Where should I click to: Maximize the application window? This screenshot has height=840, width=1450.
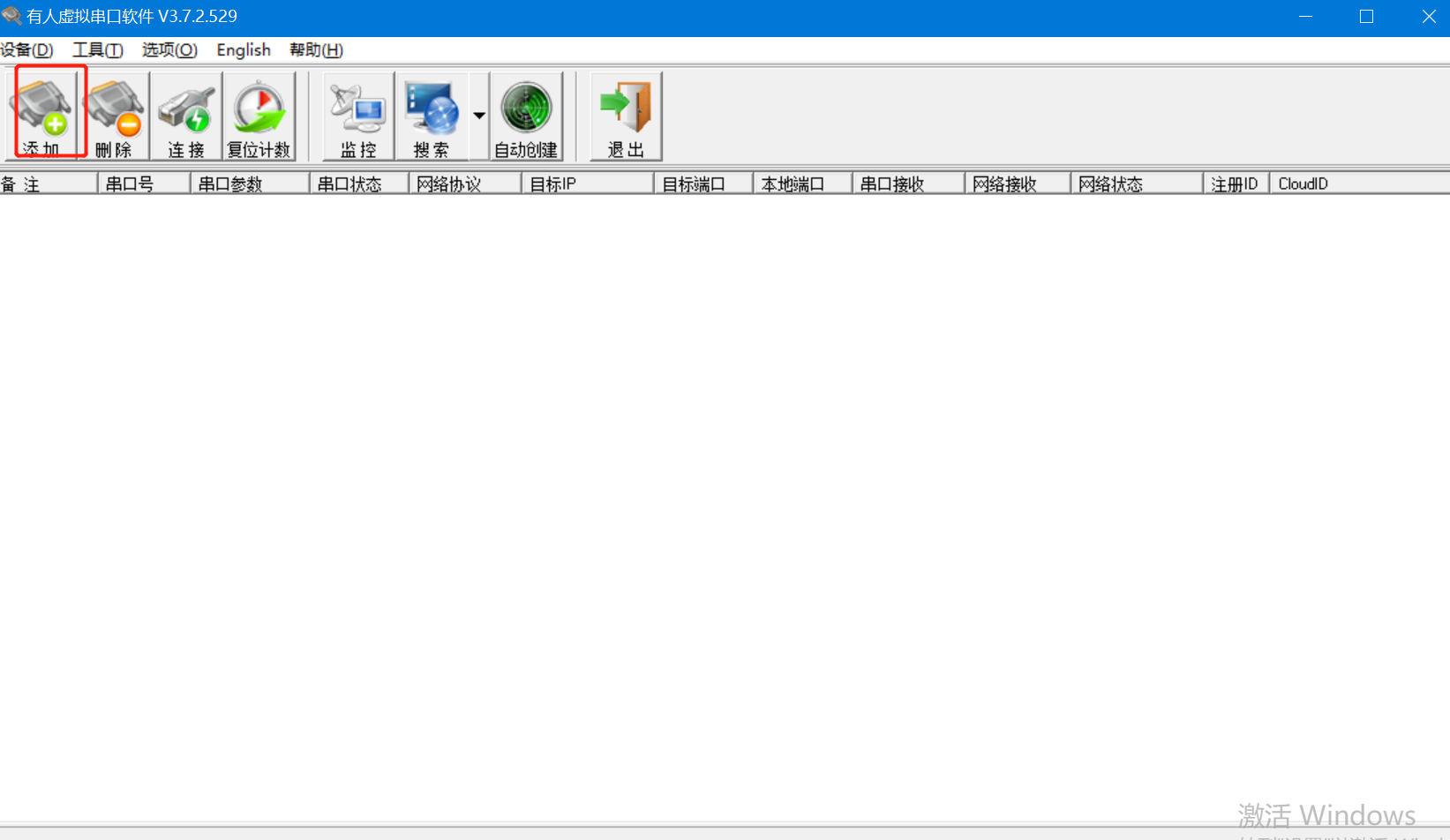(x=1366, y=17)
